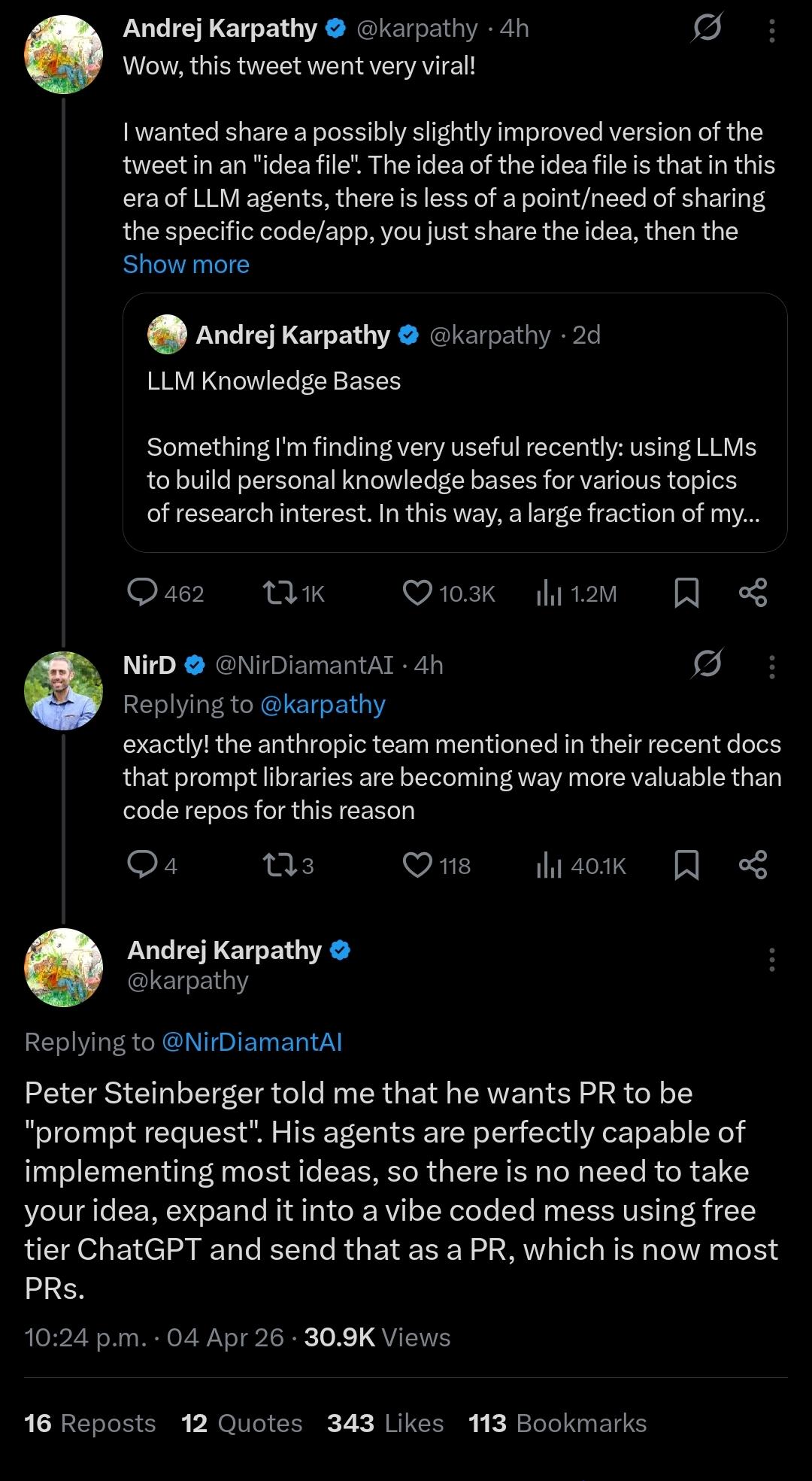Open three-dot menu on Karpathy's top tweet
Image resolution: width=812 pixels, height=1481 pixels.
(771, 30)
